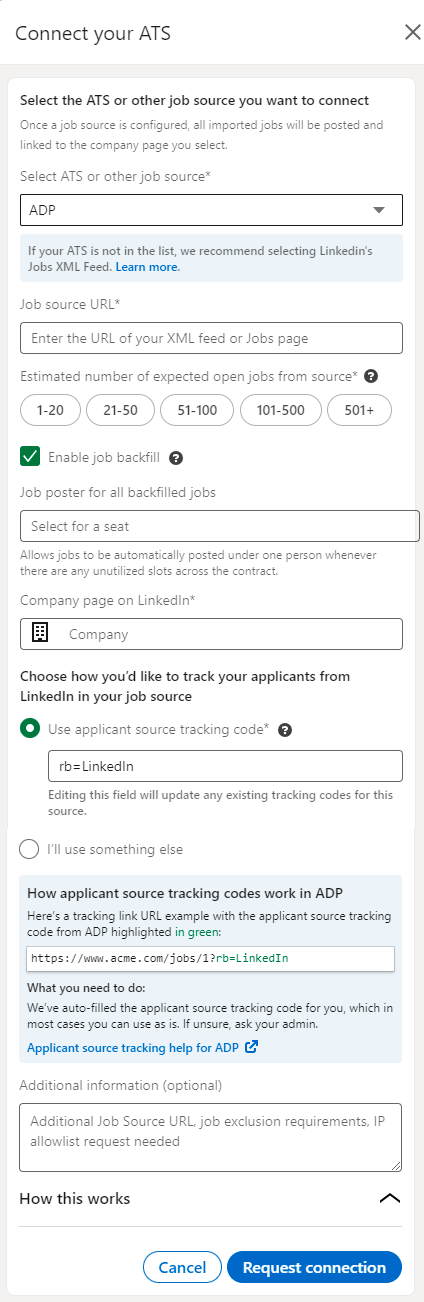Click the company building icon

click(40, 633)
